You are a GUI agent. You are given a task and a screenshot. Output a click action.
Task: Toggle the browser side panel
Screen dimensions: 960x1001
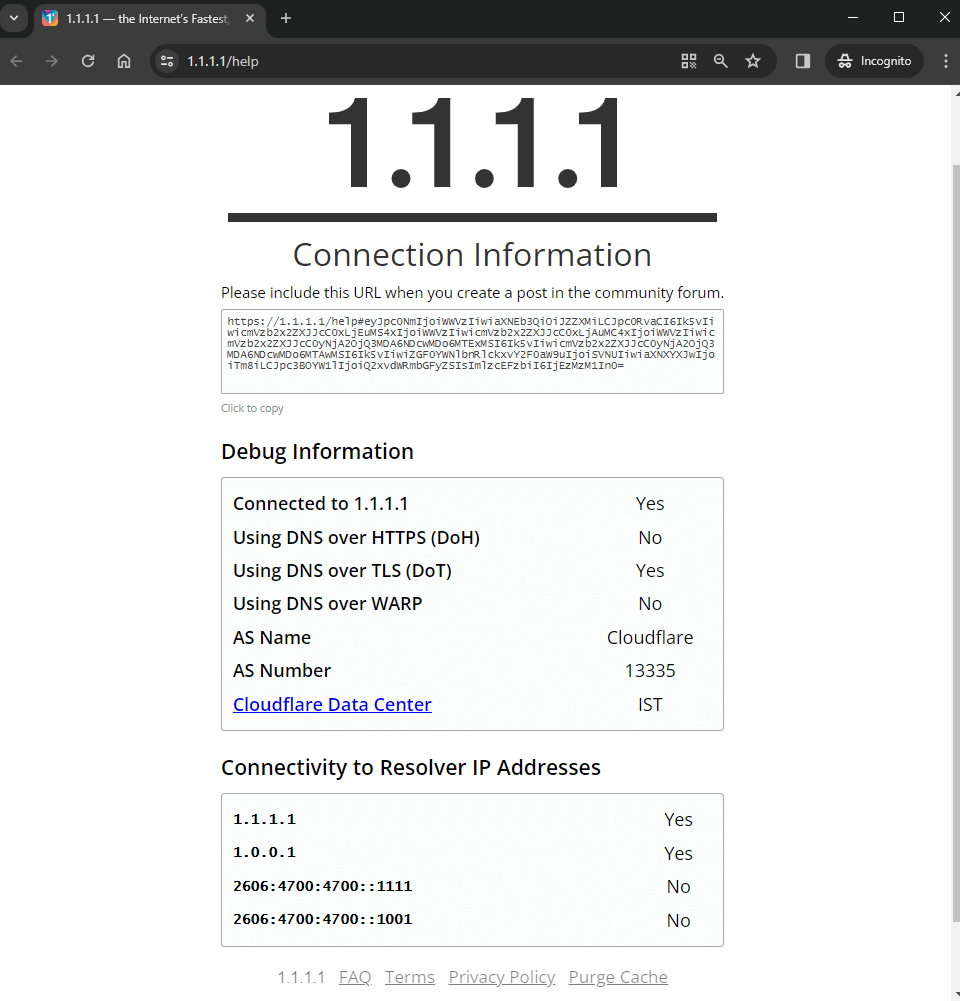(802, 61)
